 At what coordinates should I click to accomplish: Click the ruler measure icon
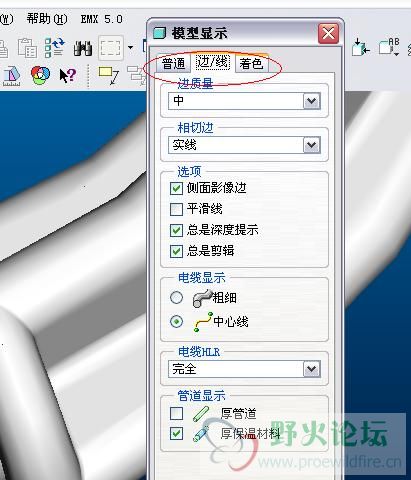[x=12, y=76]
